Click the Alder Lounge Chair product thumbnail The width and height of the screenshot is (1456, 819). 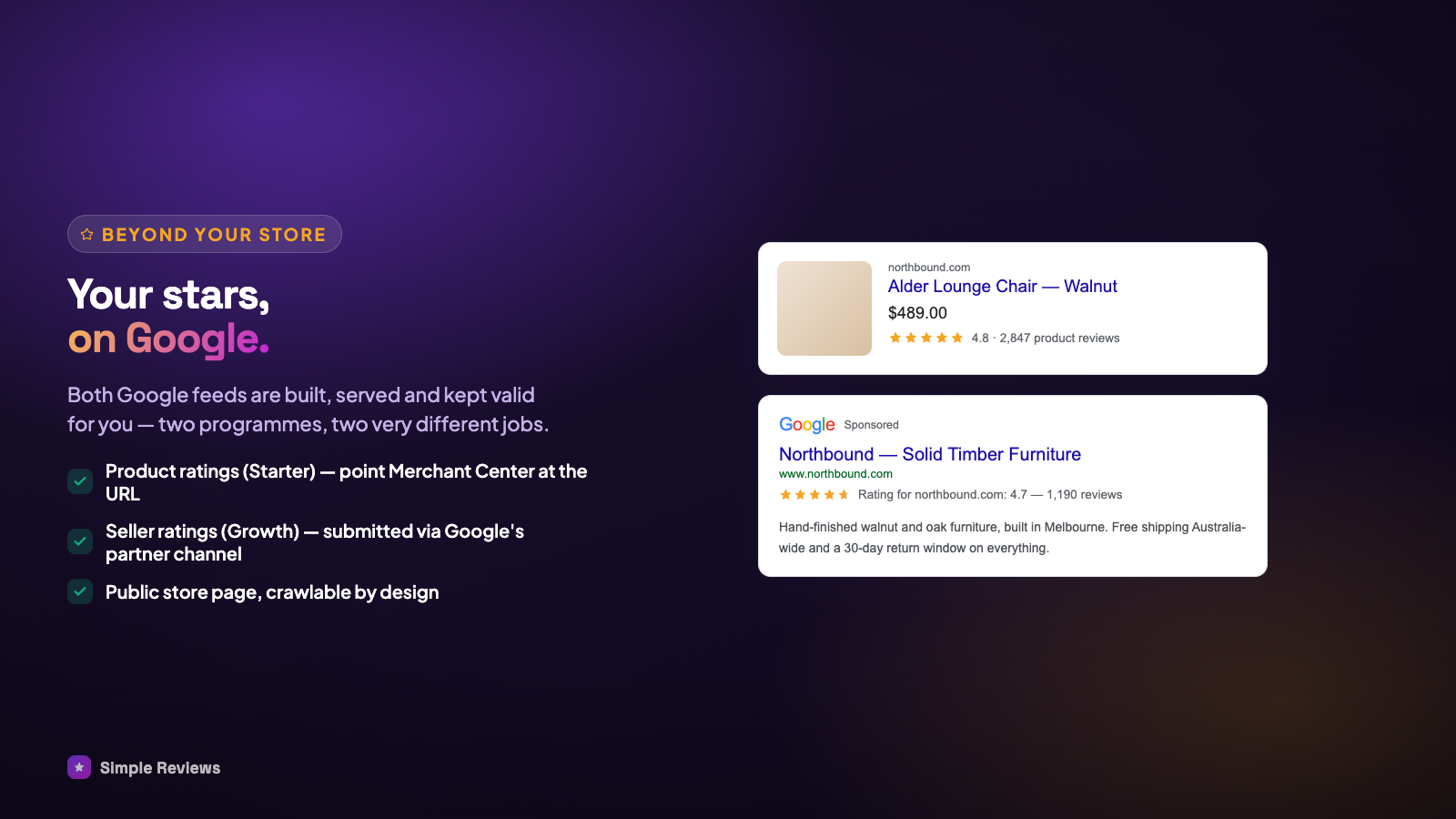click(x=824, y=308)
